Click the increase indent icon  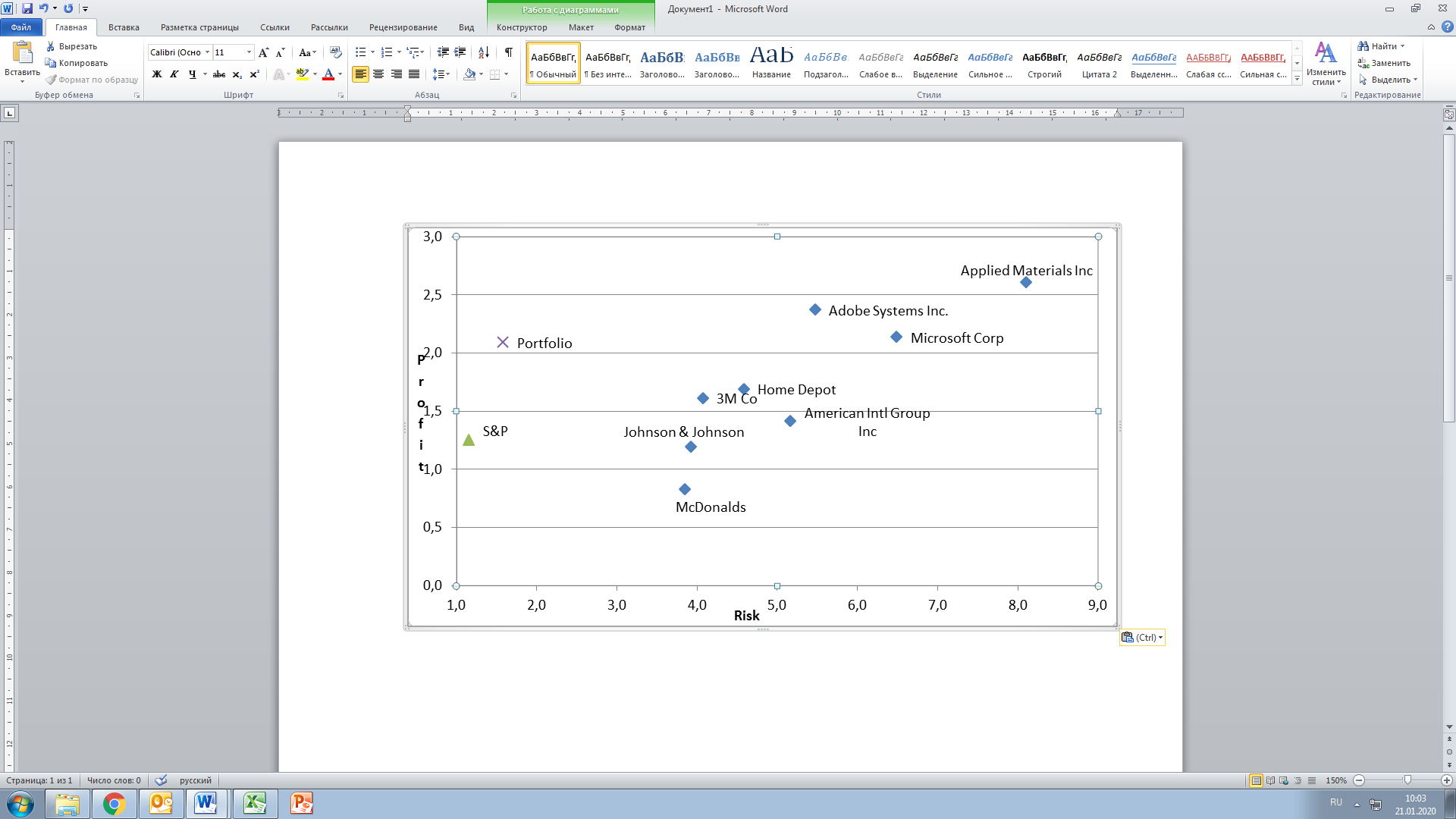click(x=460, y=52)
